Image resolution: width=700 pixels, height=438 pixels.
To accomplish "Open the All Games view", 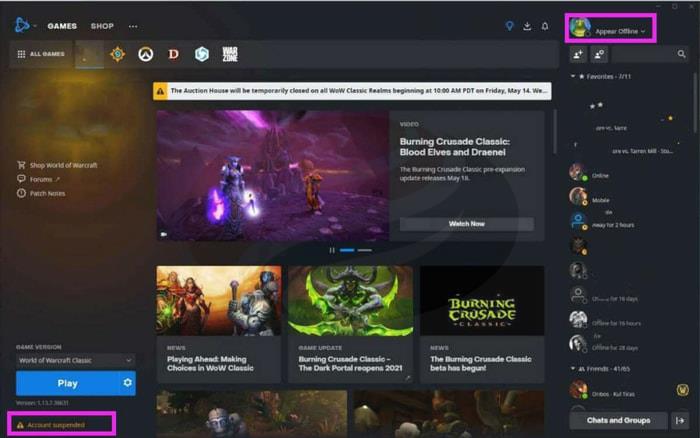I will 42,54.
